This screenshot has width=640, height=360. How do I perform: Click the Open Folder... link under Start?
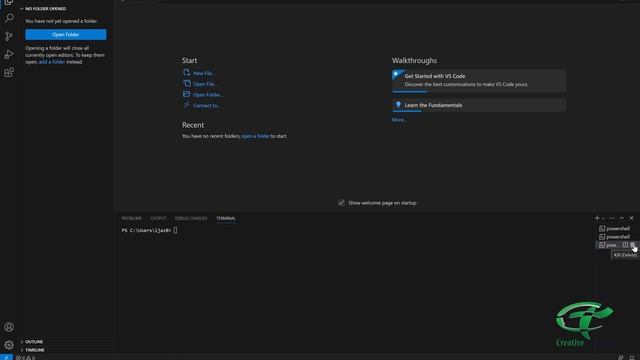pos(208,95)
